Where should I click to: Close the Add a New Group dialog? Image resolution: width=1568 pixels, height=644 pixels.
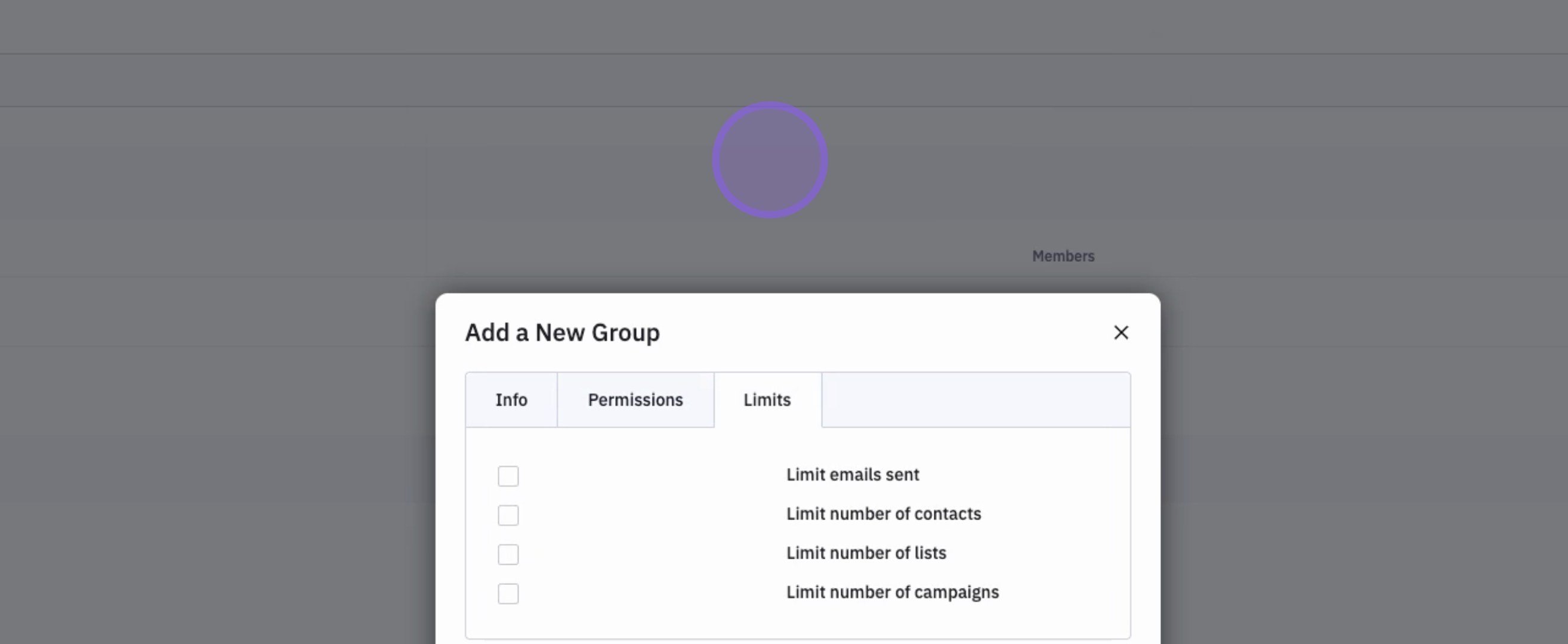(1121, 333)
